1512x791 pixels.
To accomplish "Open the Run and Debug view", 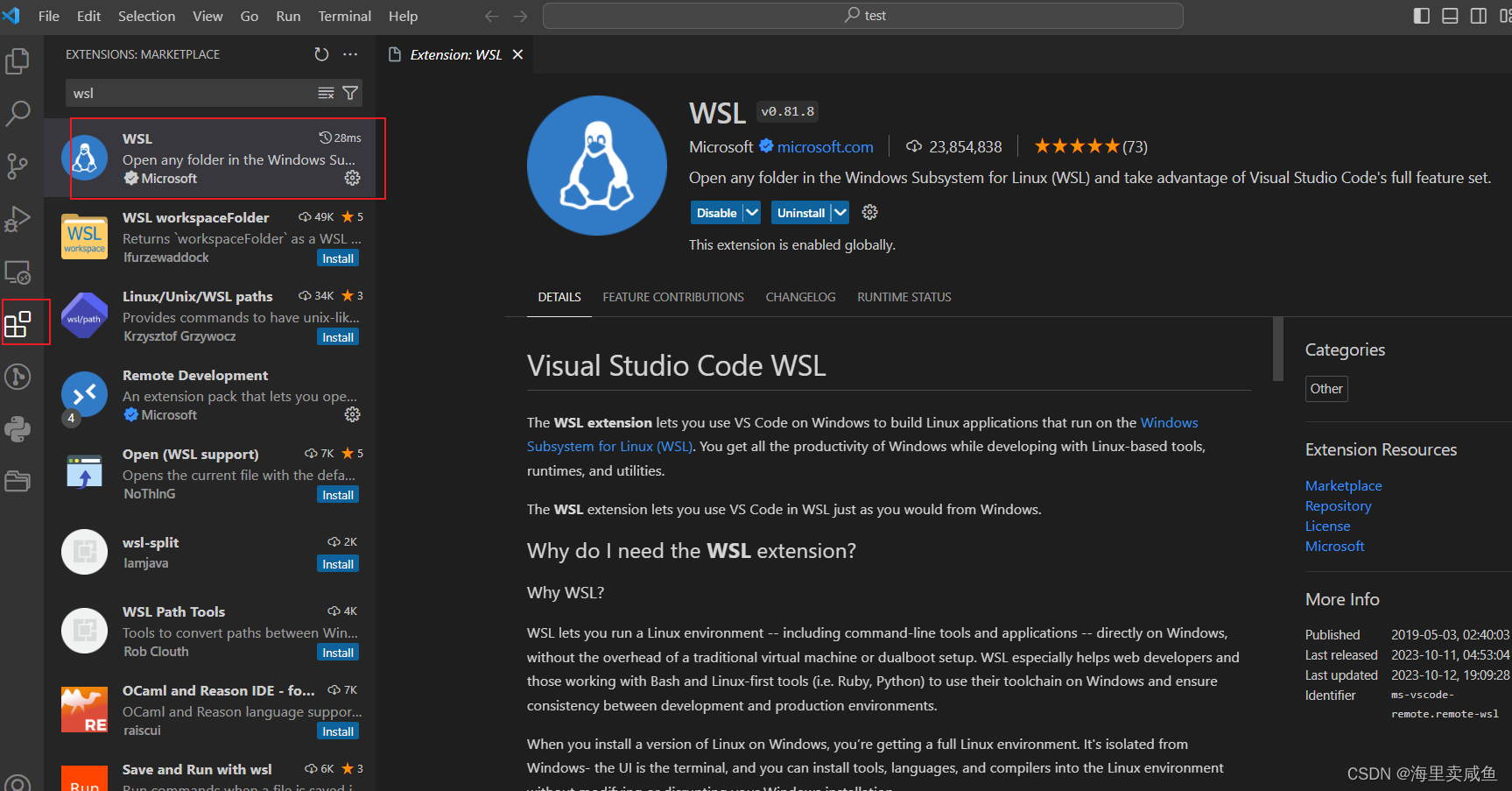I will [x=18, y=218].
